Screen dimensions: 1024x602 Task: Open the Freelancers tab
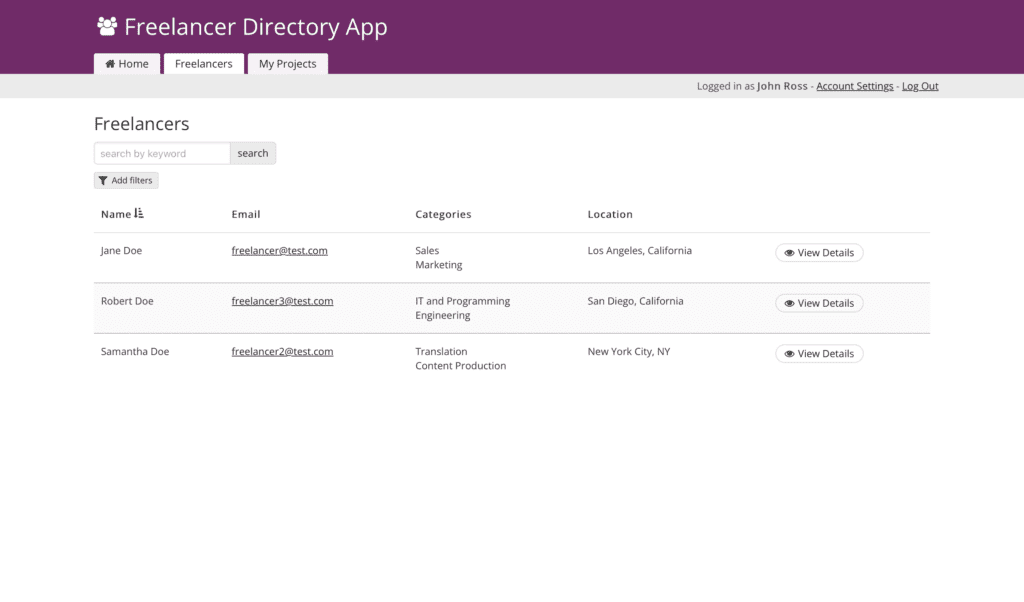click(203, 64)
